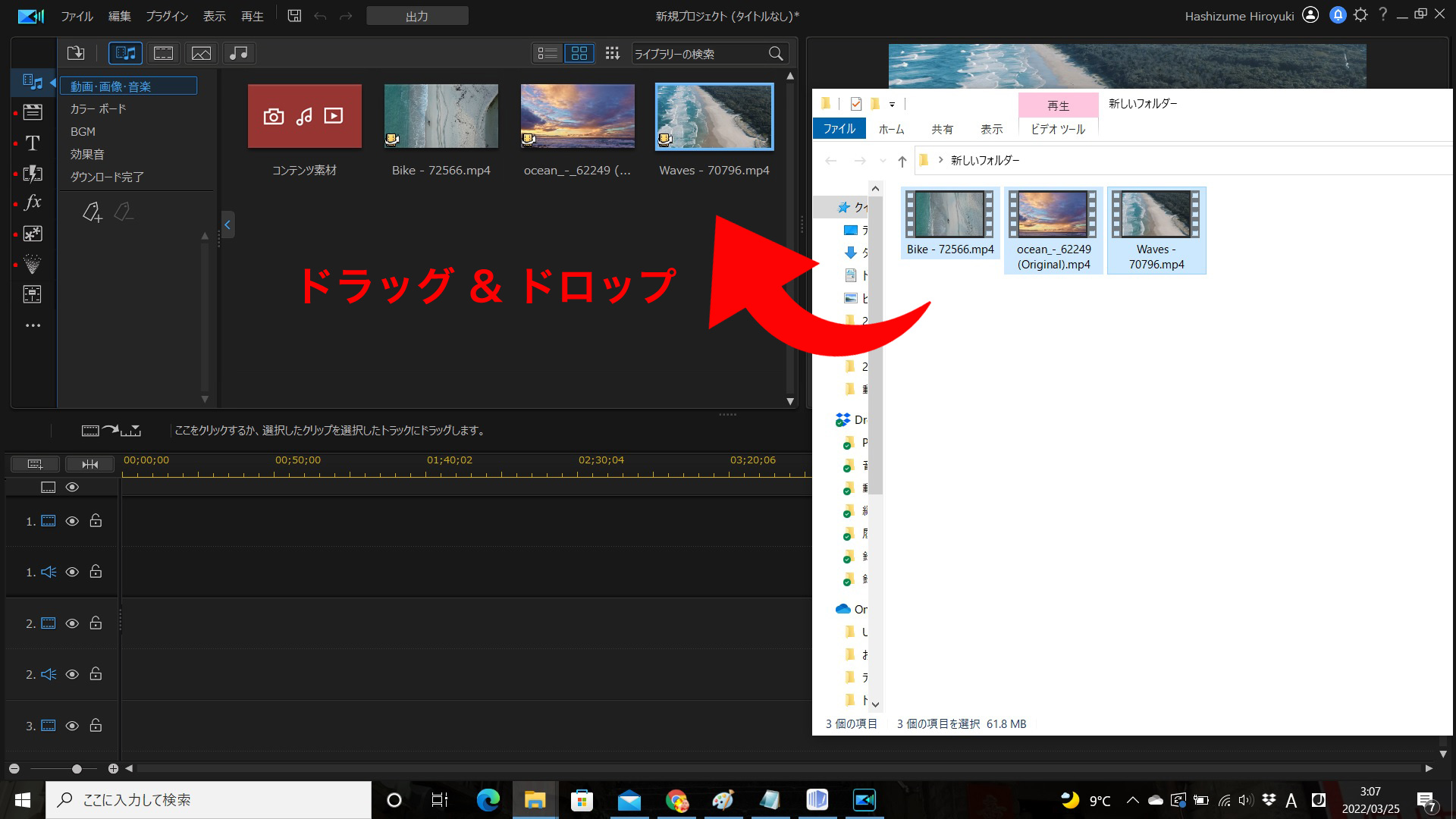This screenshot has height=819, width=1456.
Task: Open the プラグイン menu
Action: click(x=167, y=16)
